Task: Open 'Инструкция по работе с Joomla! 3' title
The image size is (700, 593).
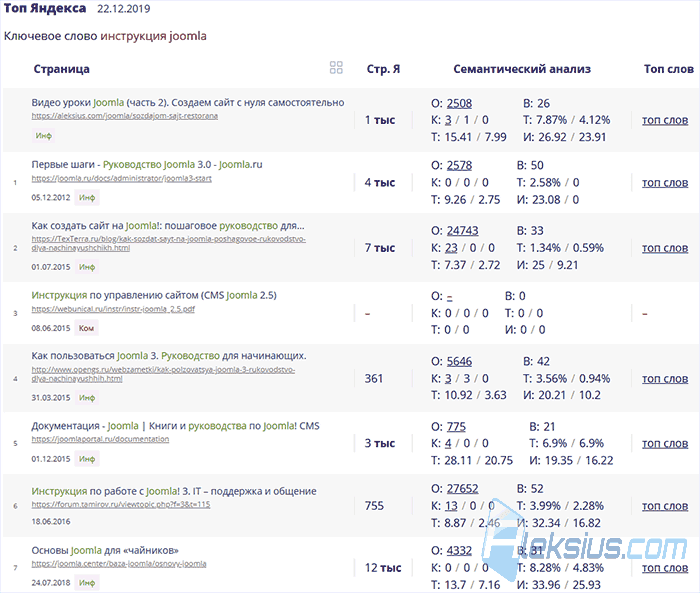Action: [174, 491]
